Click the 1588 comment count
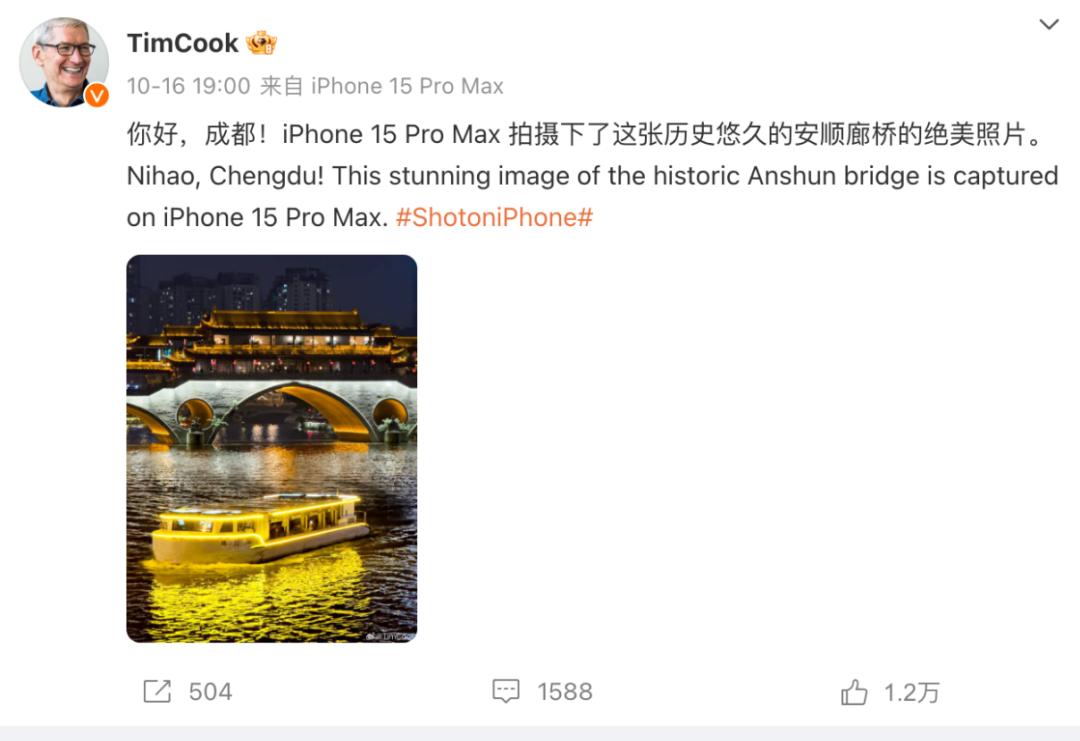Image resolution: width=1080 pixels, height=741 pixels. [565, 691]
